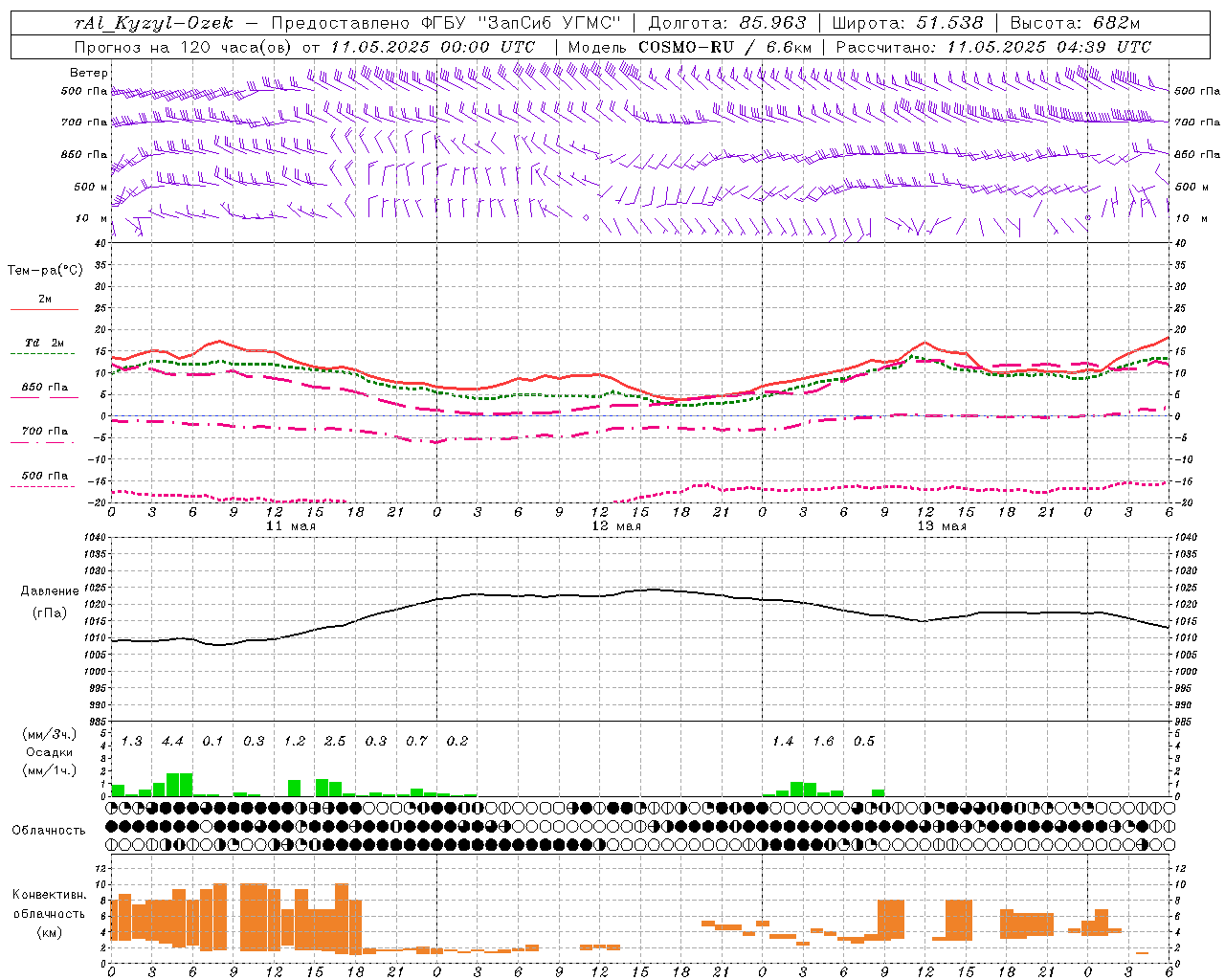Click the Конвективн. облачность (км) label
This screenshot has width=1225, height=980.
pyautogui.click(x=49, y=913)
